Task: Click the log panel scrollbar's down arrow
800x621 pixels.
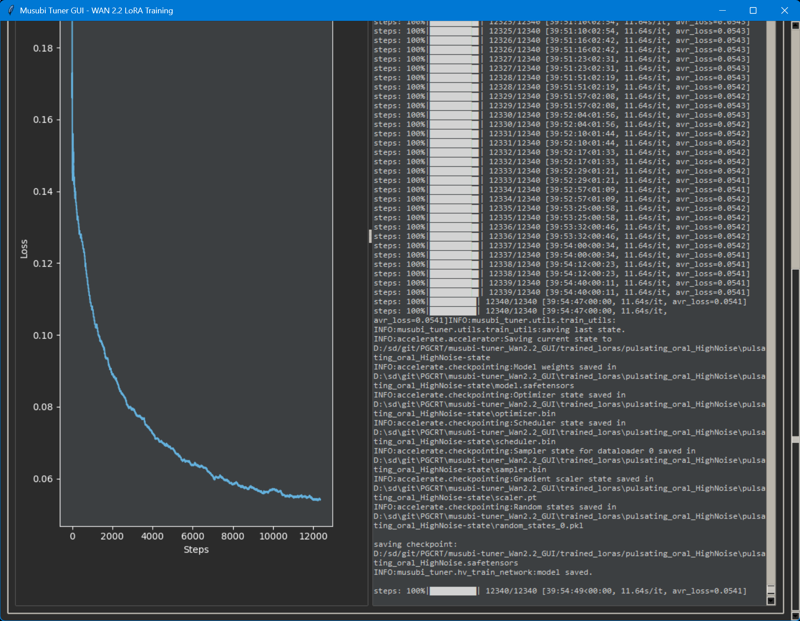Action: pyautogui.click(x=771, y=600)
